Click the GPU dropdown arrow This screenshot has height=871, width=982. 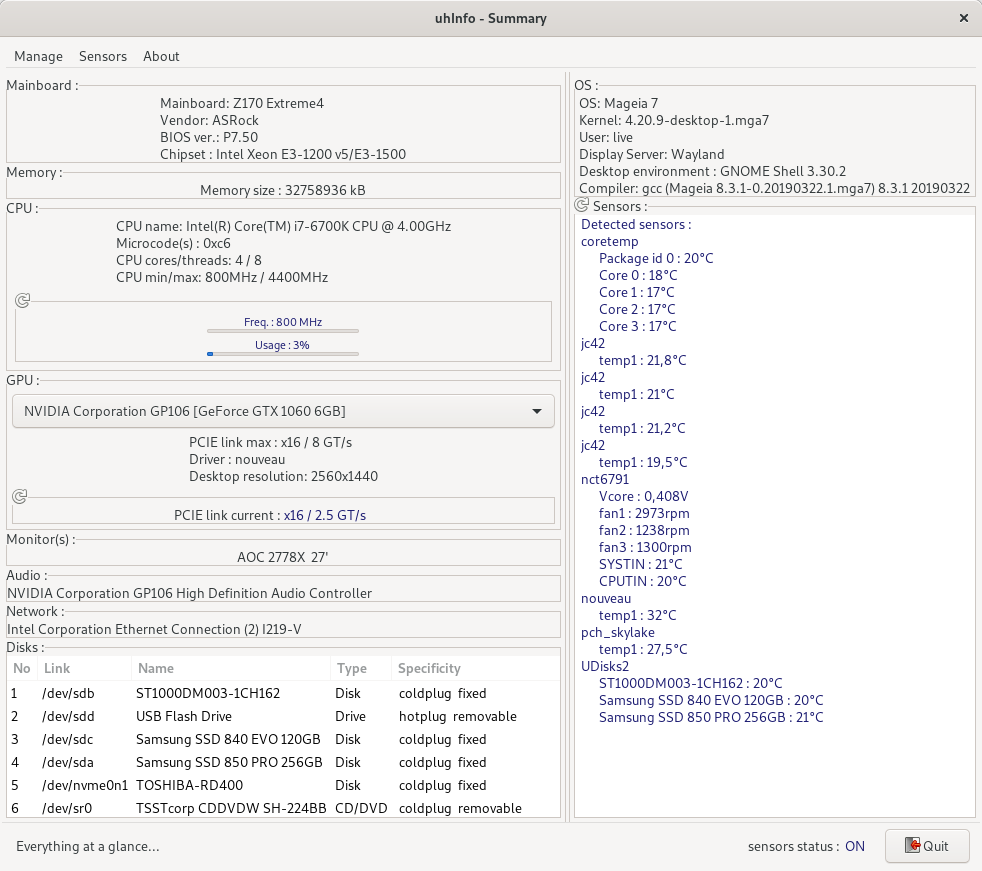[x=537, y=411]
